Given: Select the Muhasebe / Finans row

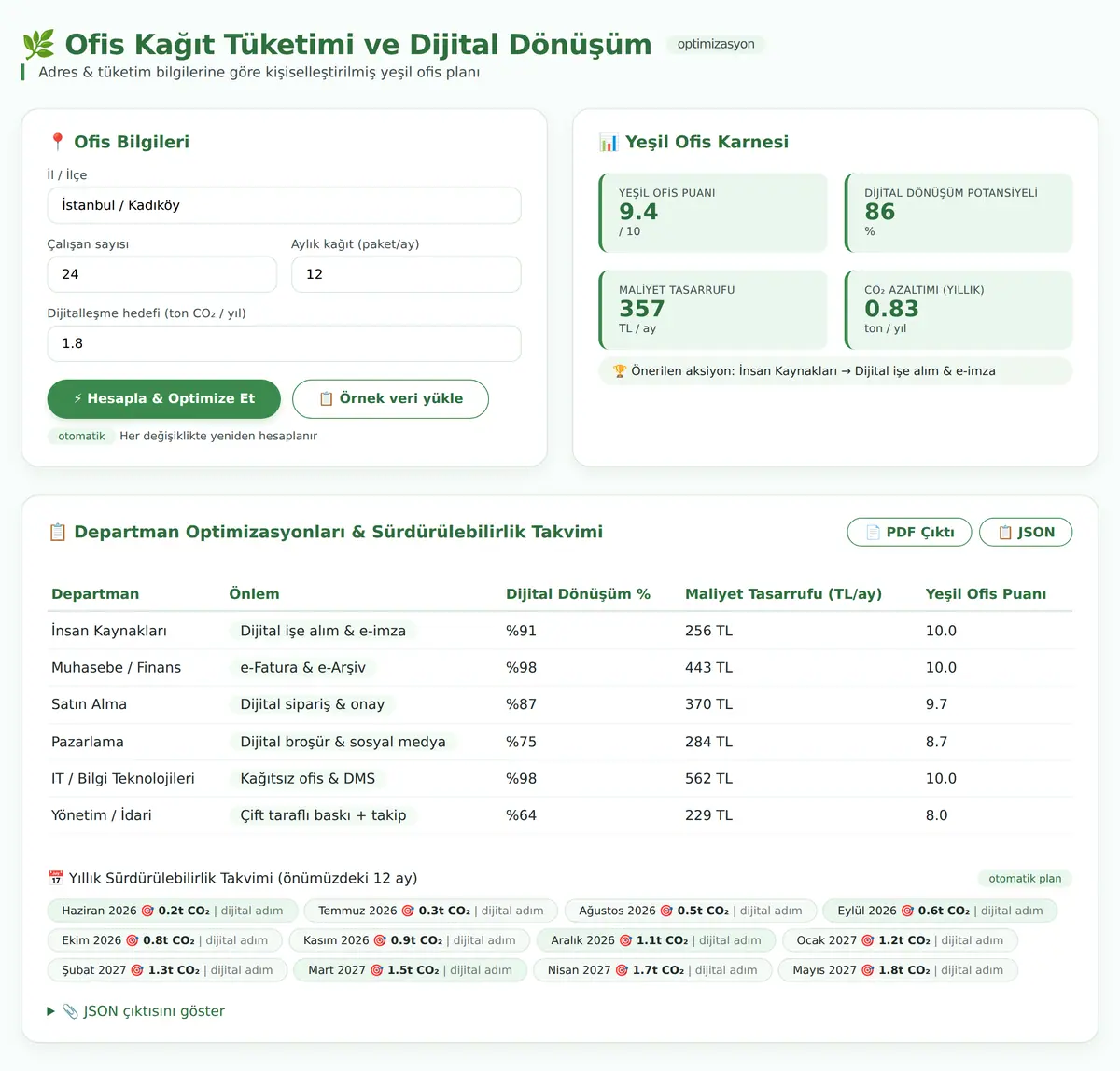Looking at the screenshot, I should 560,667.
